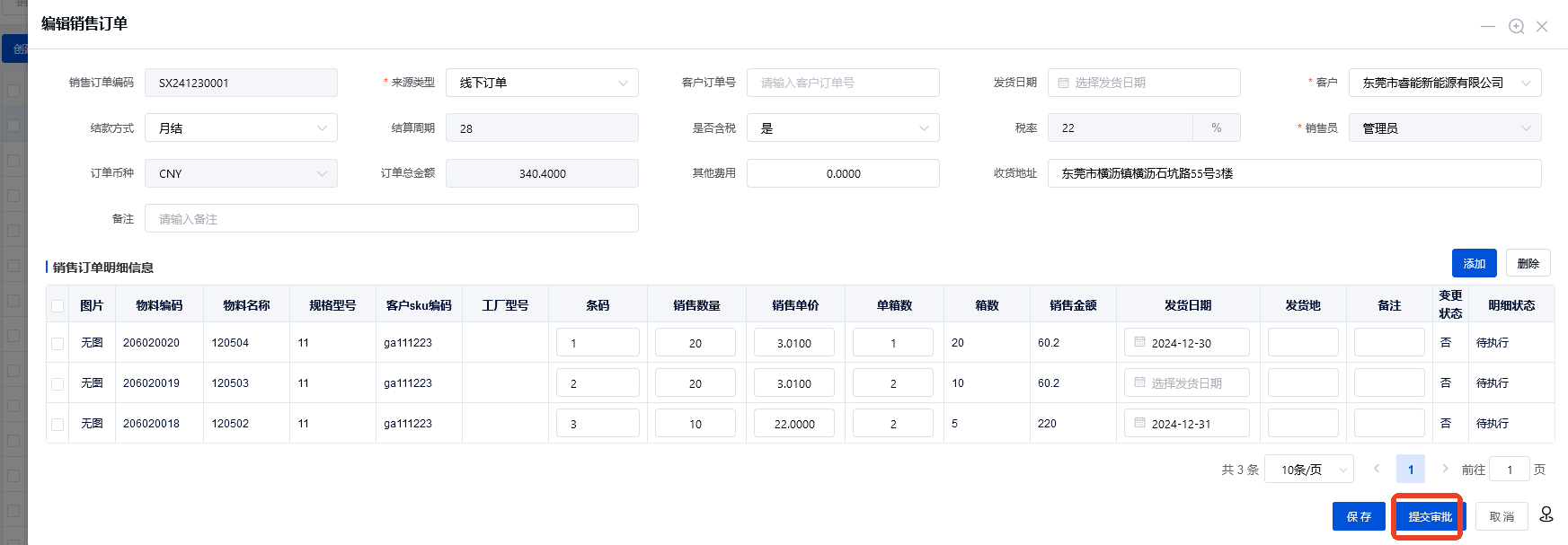This screenshot has width=1568, height=545.
Task: Open the 10条/页 page size dropdown
Action: click(x=1307, y=470)
